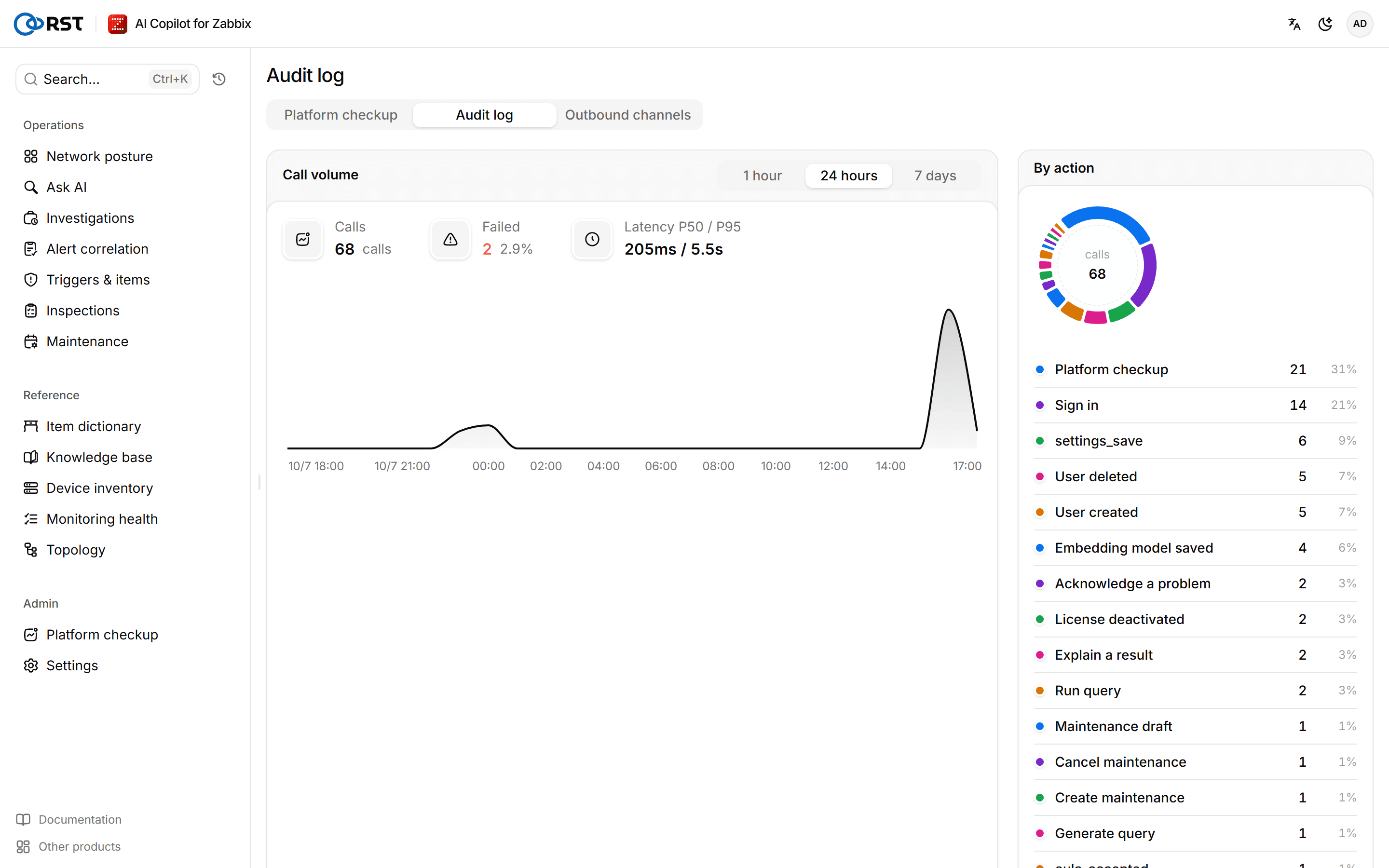This screenshot has width=1389, height=868.
Task: Click the search history clock icon
Action: click(x=218, y=79)
